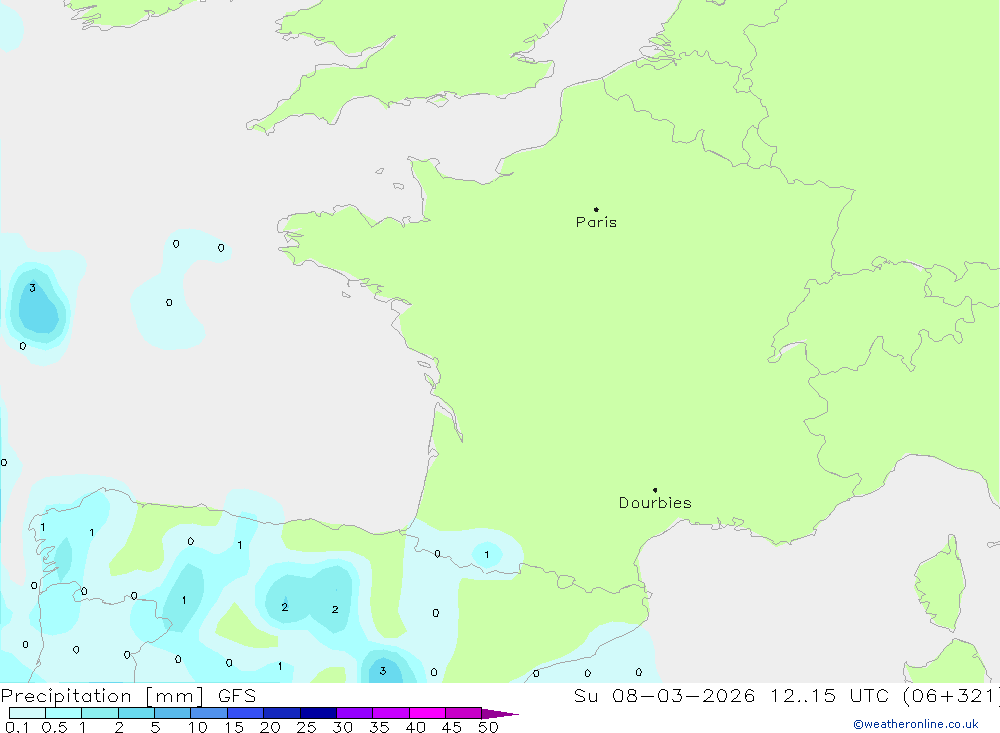Click the Paris city label
The image size is (1000, 733).
click(596, 222)
